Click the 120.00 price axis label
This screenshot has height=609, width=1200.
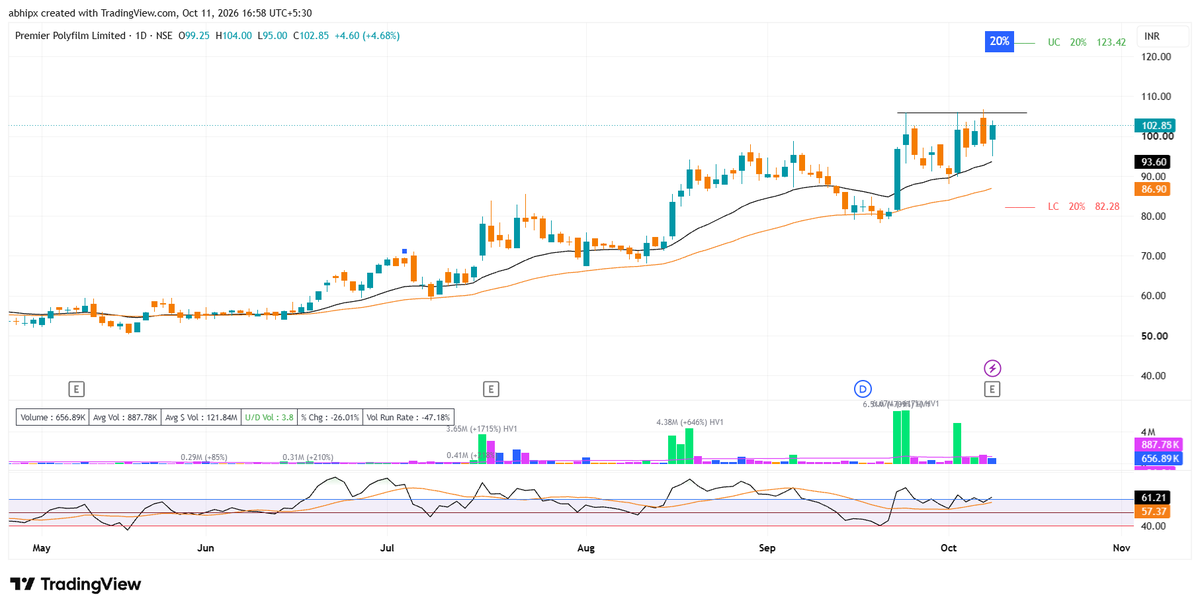coord(1156,57)
